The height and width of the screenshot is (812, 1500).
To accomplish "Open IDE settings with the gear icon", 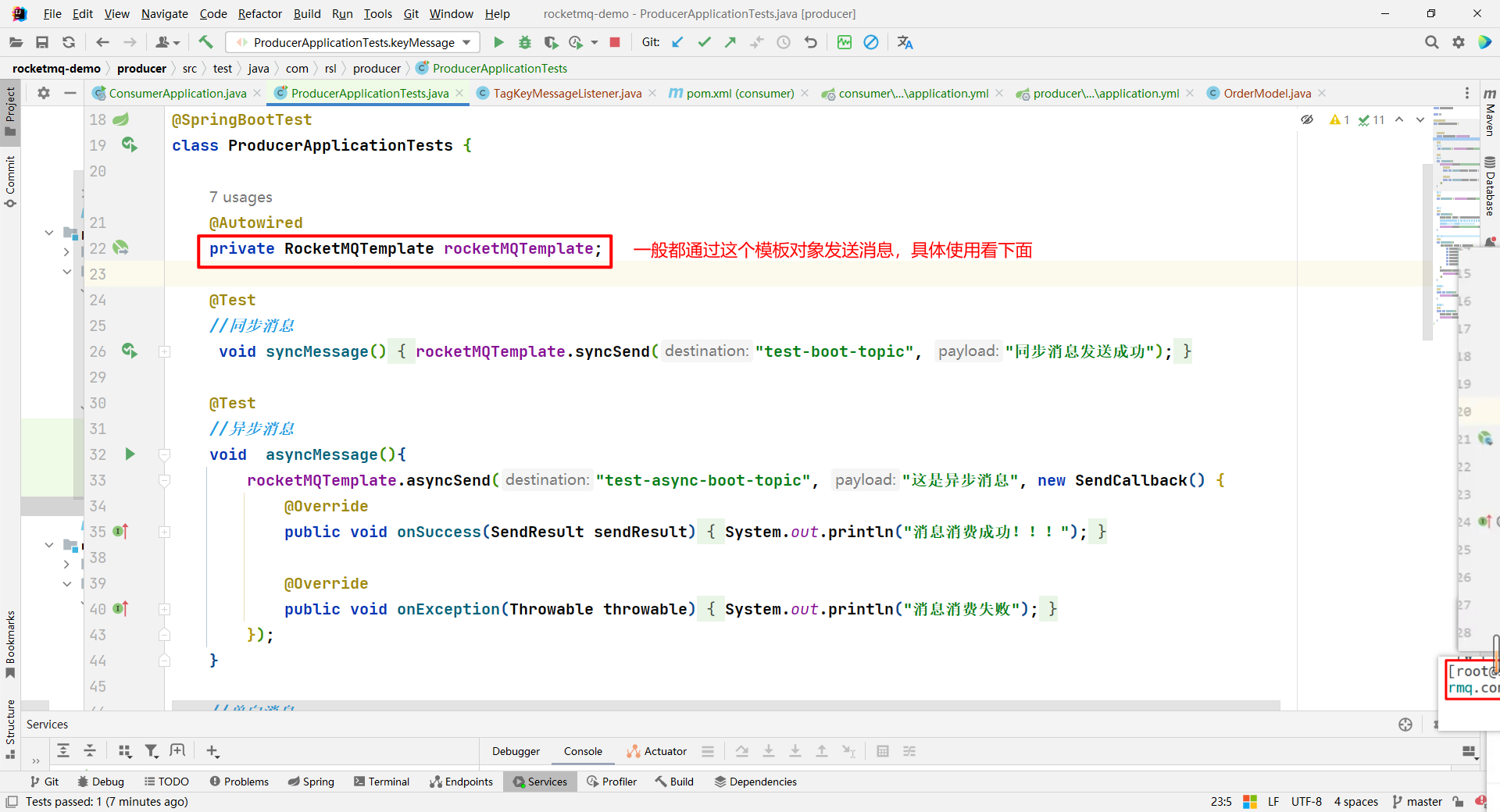I will tap(1458, 42).
